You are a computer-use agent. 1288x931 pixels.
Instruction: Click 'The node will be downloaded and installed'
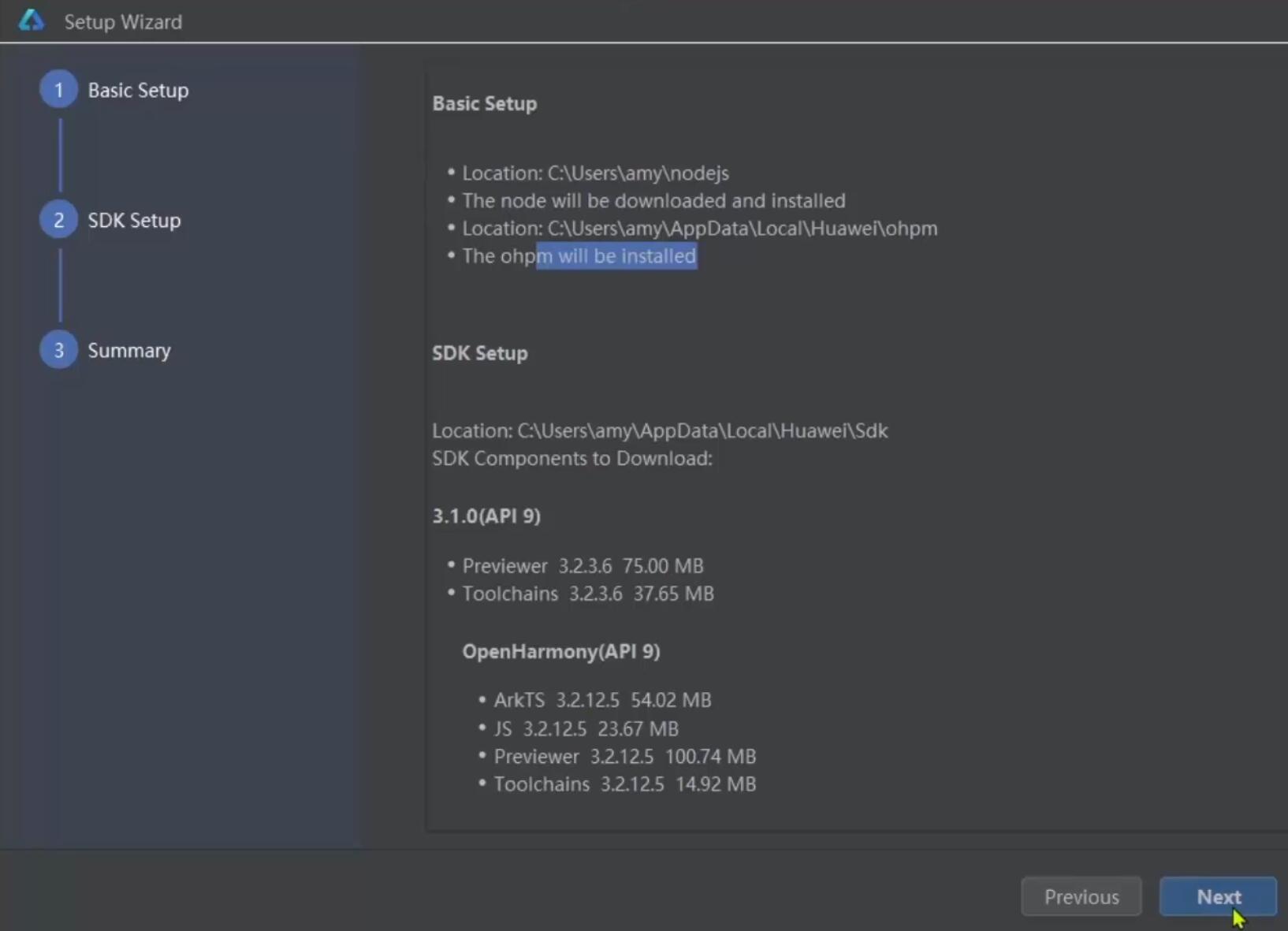pos(653,200)
